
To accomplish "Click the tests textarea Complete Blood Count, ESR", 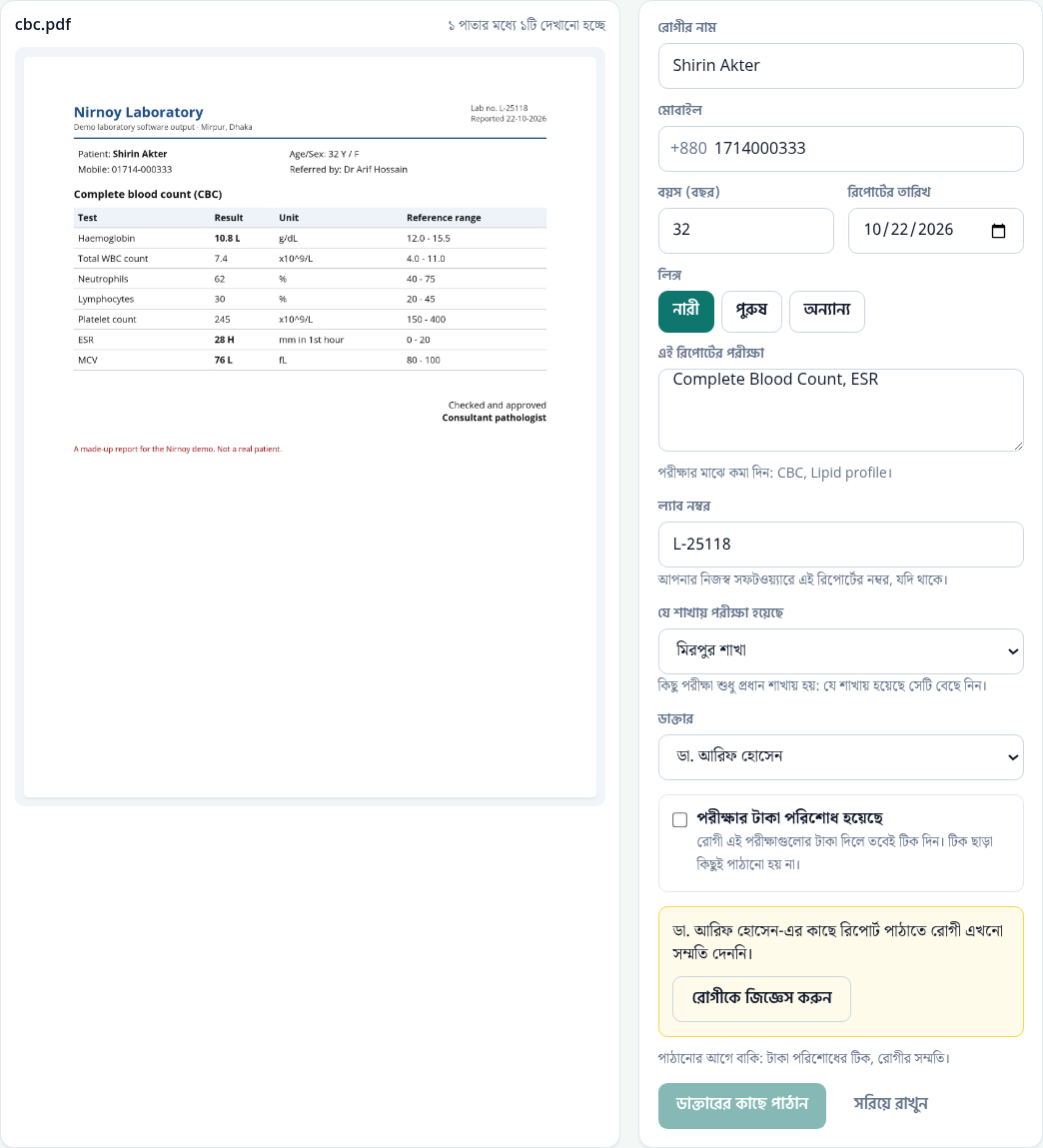I will point(840,410).
